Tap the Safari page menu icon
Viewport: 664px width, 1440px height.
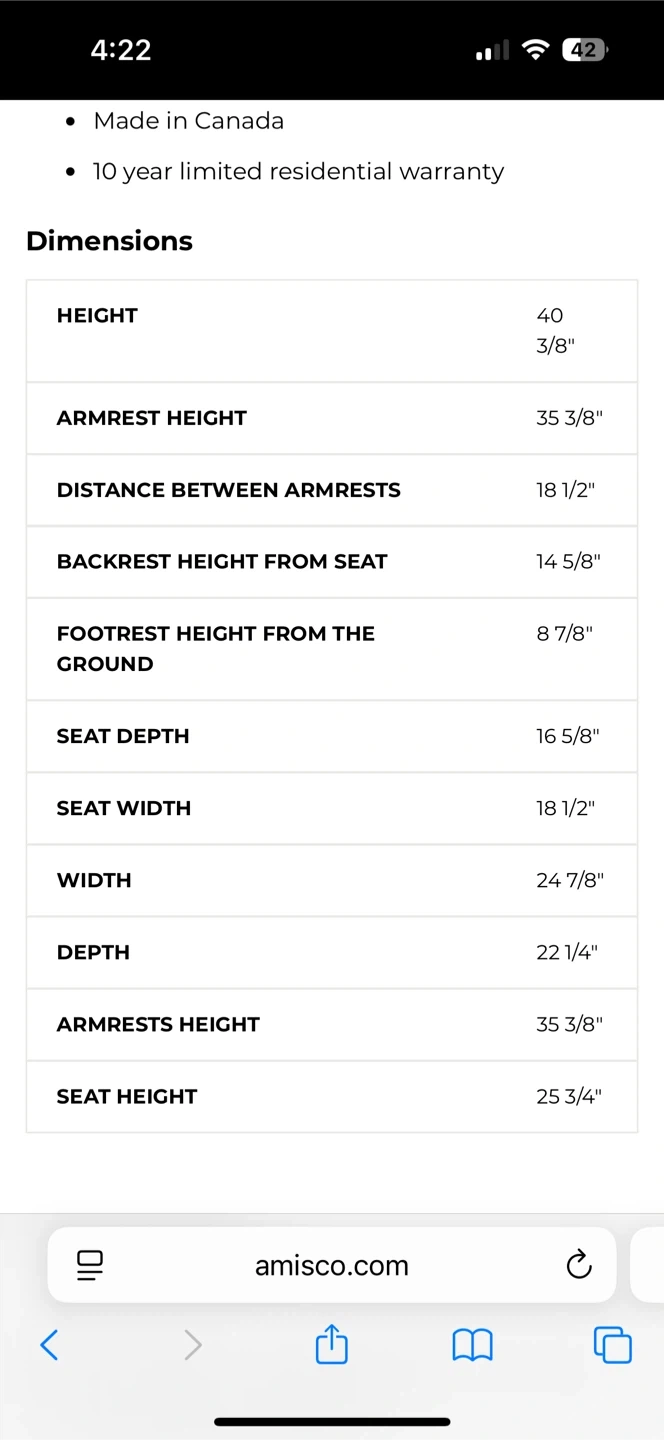pyautogui.click(x=90, y=1265)
